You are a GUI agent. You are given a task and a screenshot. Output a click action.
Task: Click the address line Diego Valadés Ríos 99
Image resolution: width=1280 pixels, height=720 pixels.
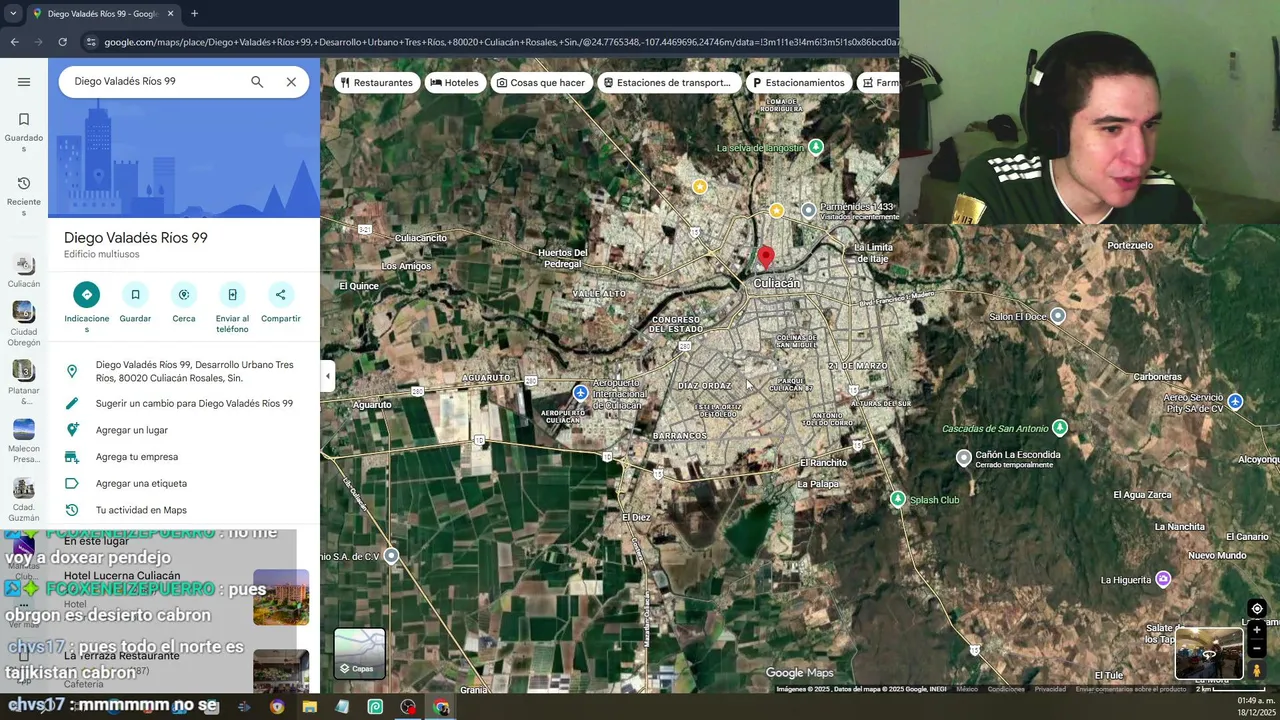[x=184, y=371]
